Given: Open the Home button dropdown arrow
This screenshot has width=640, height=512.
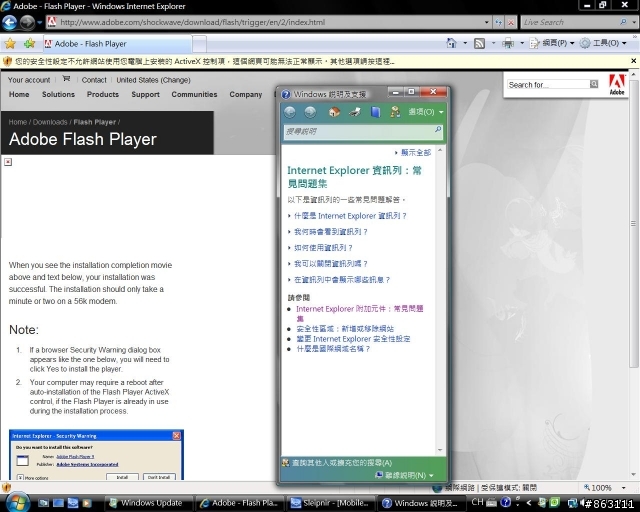Looking at the screenshot, I should pos(465,43).
